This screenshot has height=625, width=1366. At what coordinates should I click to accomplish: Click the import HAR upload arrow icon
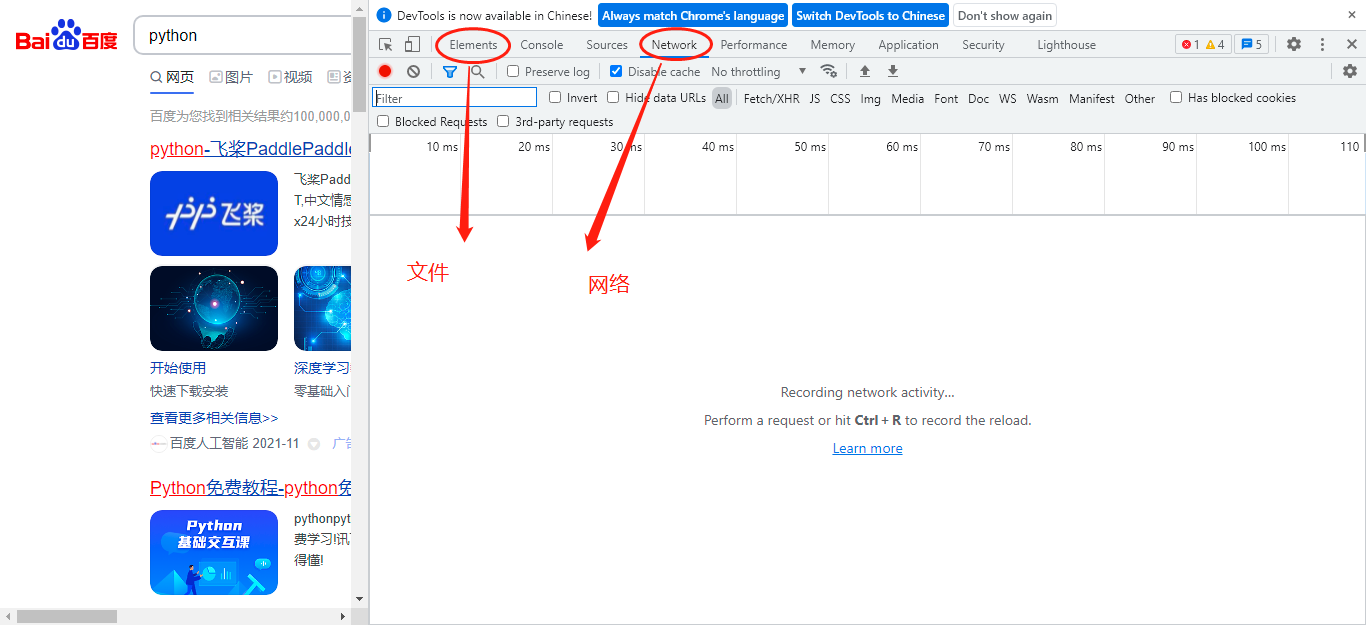point(865,71)
